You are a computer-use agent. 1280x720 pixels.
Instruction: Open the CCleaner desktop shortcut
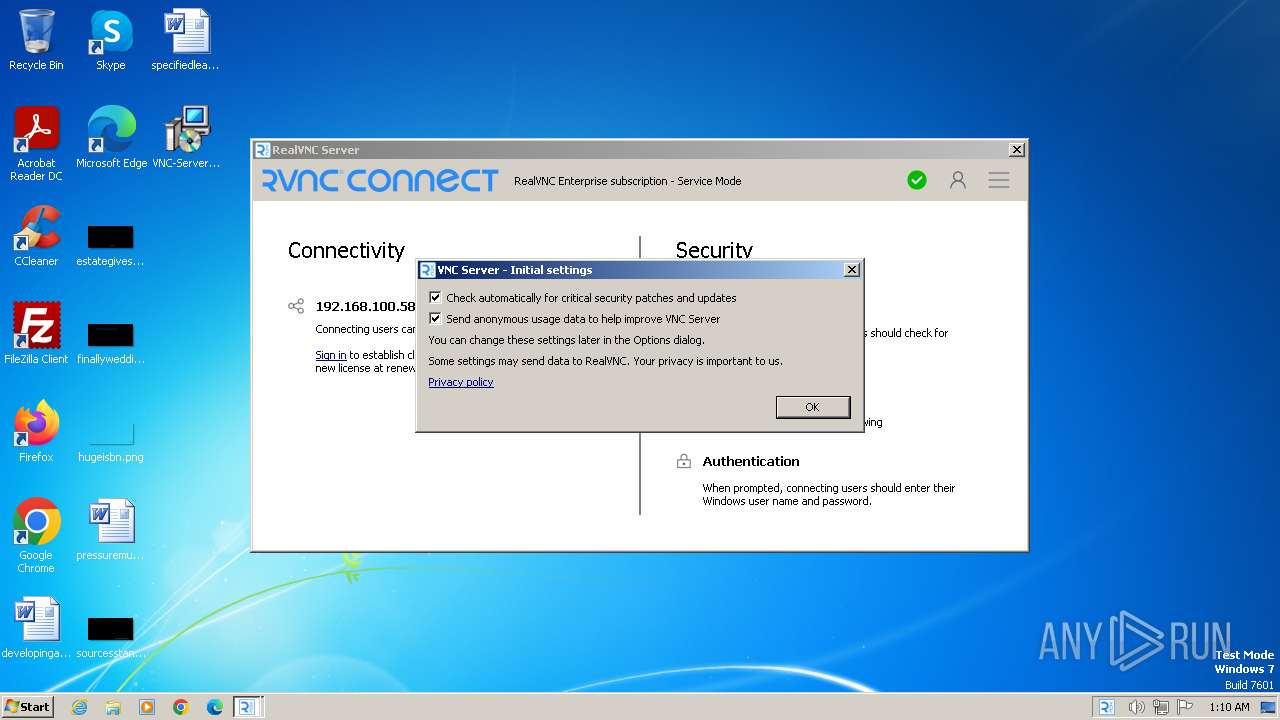tap(36, 236)
